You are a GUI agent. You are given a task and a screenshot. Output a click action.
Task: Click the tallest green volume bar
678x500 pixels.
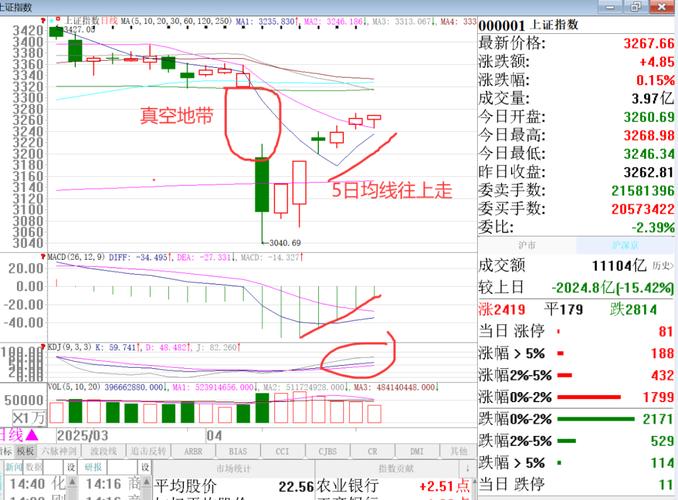(x=262, y=407)
